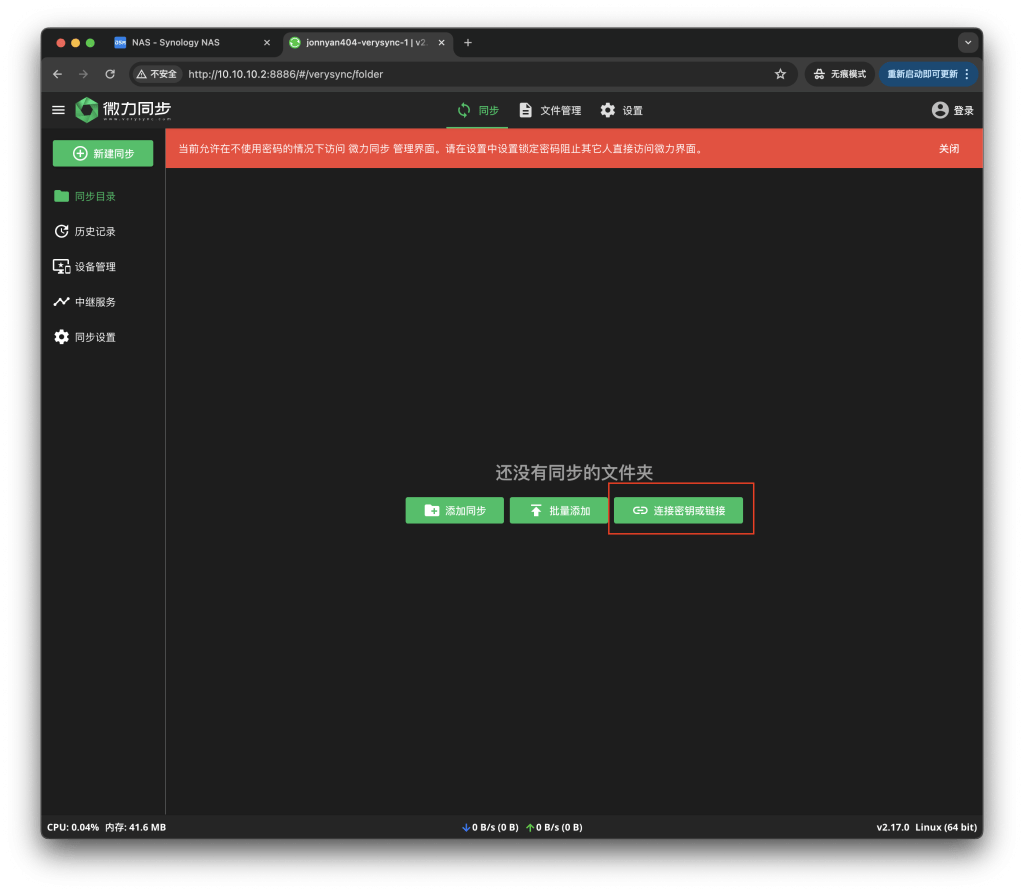Switch to NAS - Synology NAS tab

click(176, 42)
